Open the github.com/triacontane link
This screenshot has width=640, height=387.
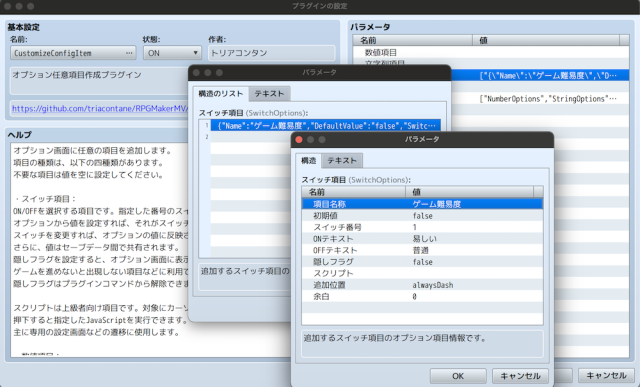(100, 109)
